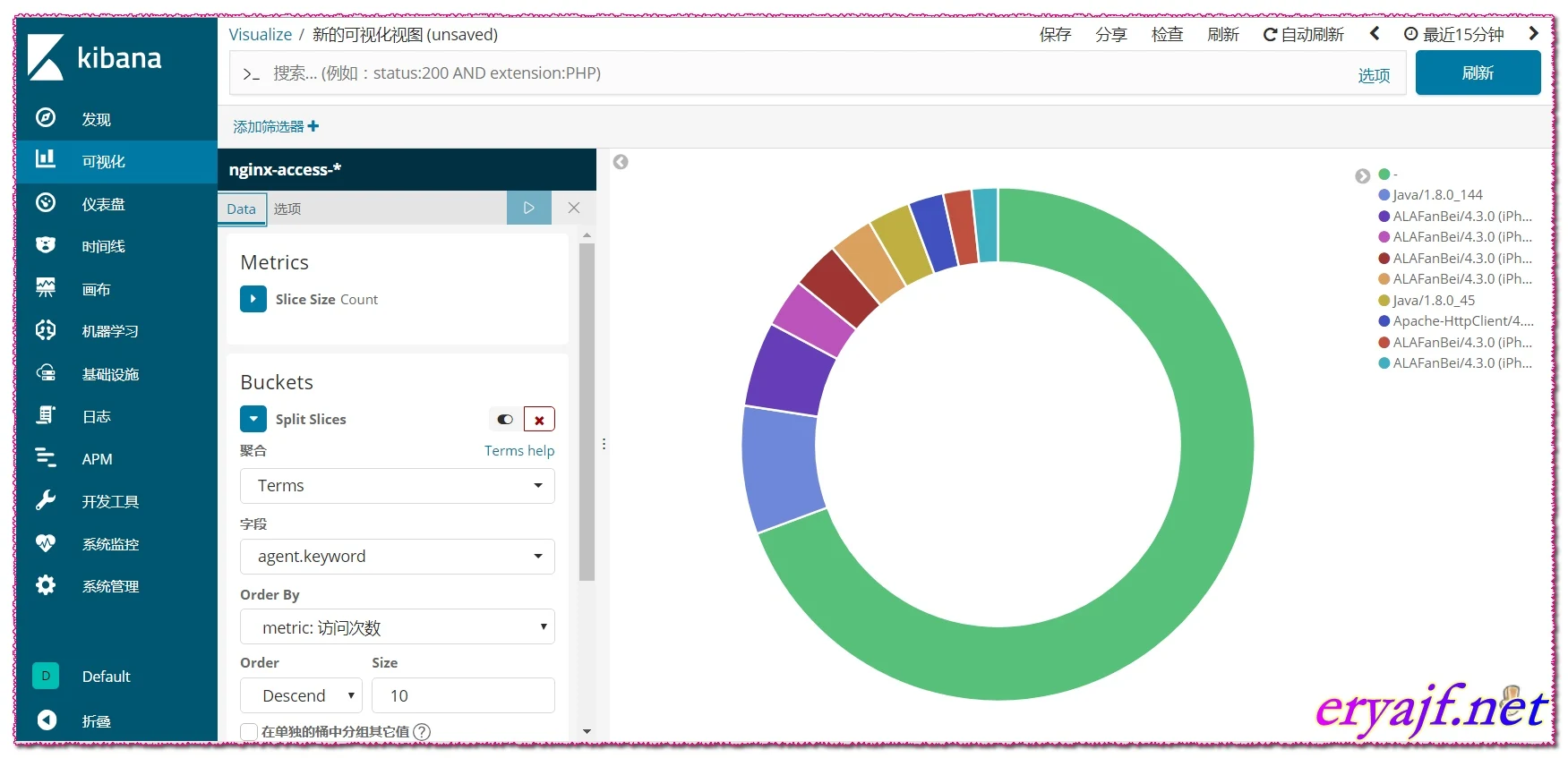Click 保存 in top menu
The height and width of the screenshot is (758, 1568).
pyautogui.click(x=1055, y=34)
